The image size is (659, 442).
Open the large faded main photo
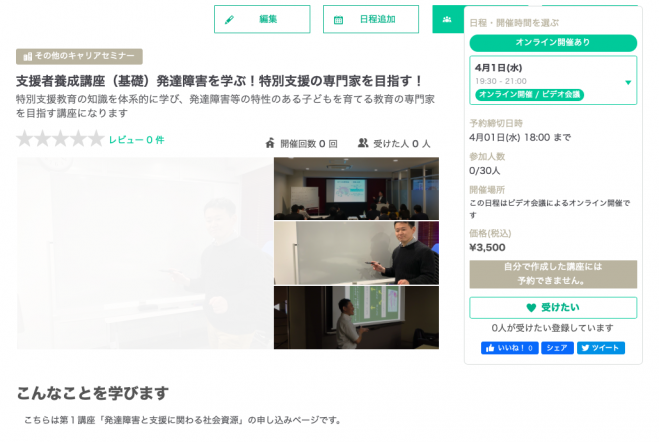coord(145,253)
